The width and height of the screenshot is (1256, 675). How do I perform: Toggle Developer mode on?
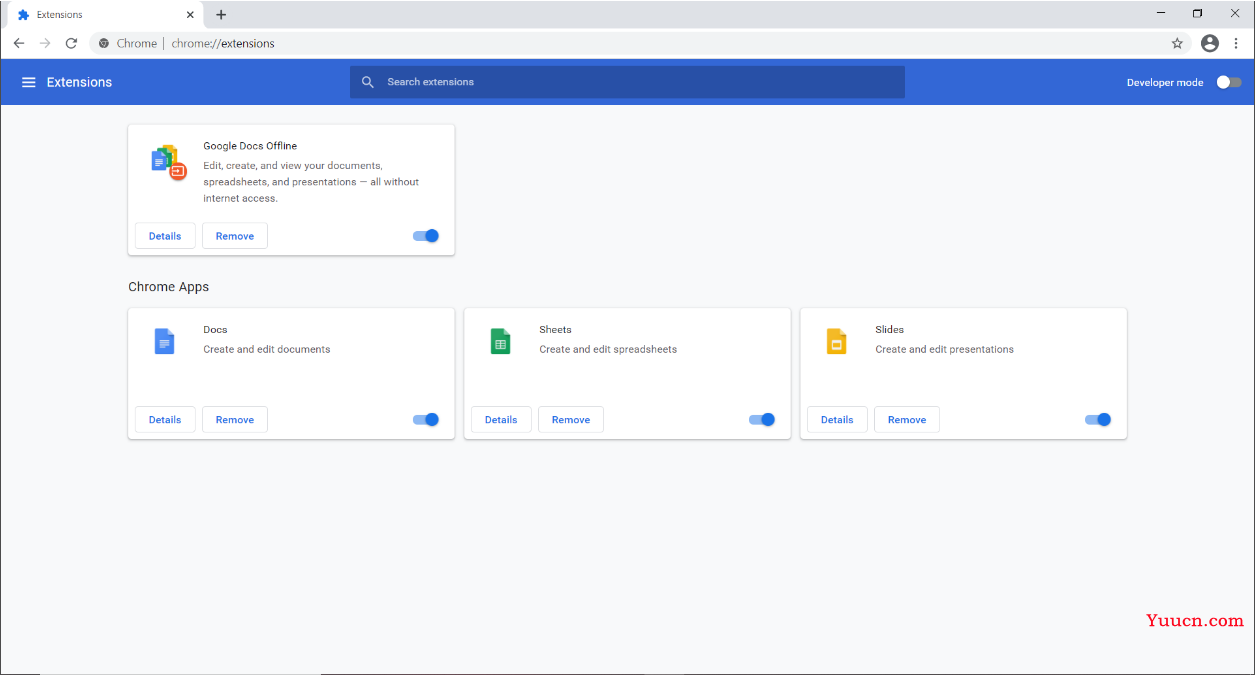1229,82
